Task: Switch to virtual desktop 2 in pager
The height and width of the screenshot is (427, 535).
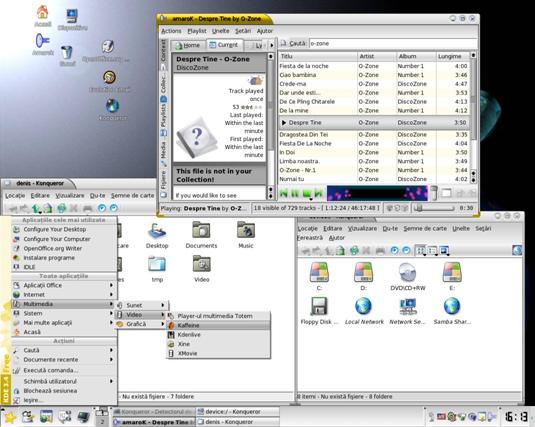Action: (x=102, y=422)
